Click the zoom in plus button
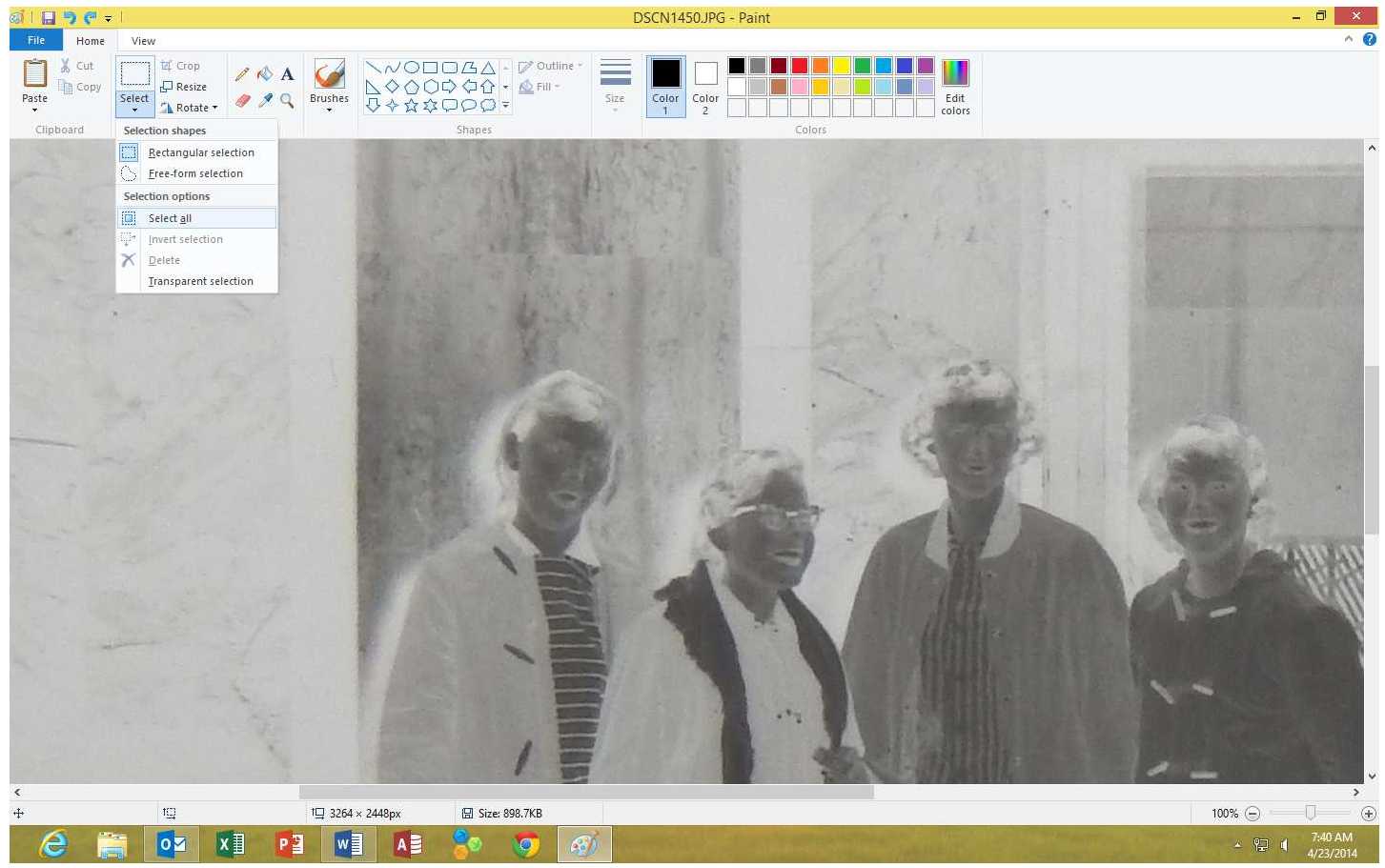 tap(1369, 813)
